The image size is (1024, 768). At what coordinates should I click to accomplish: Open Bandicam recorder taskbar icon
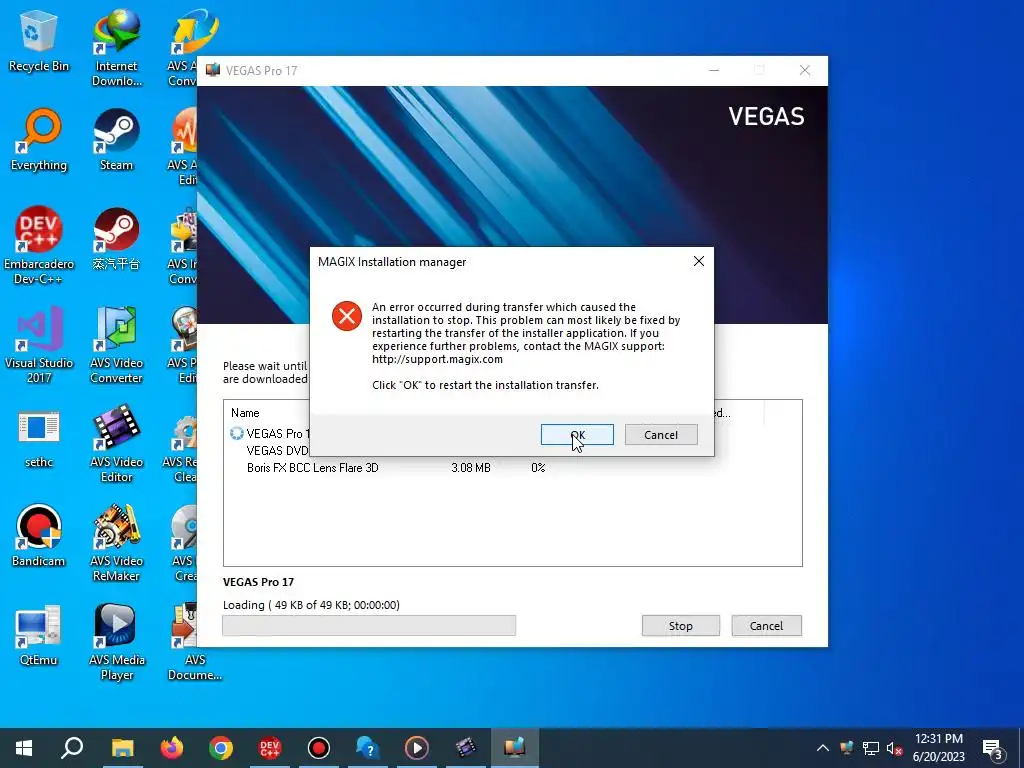[319, 748]
